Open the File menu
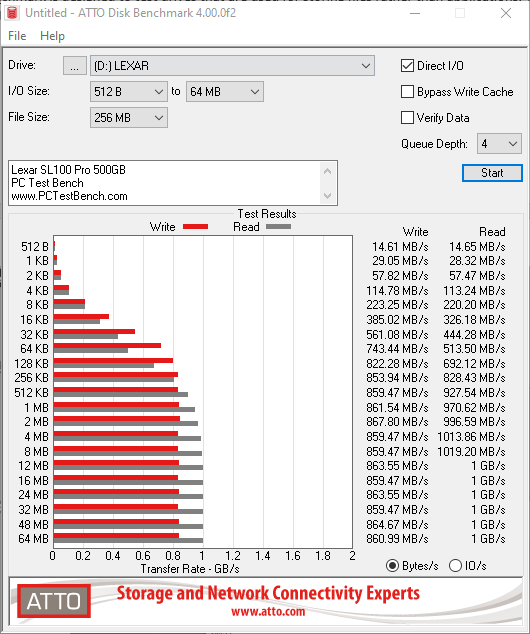530x634 pixels. (17, 36)
